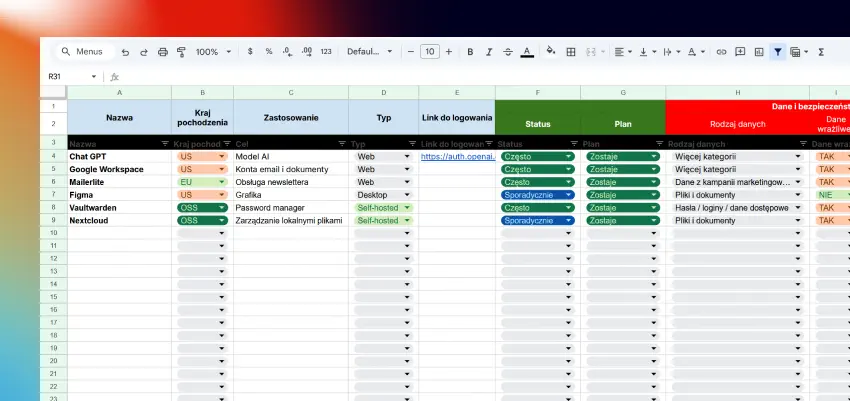Image resolution: width=850 pixels, height=401 pixels.
Task: Open the zoom 100% dropdown
Action: click(214, 52)
